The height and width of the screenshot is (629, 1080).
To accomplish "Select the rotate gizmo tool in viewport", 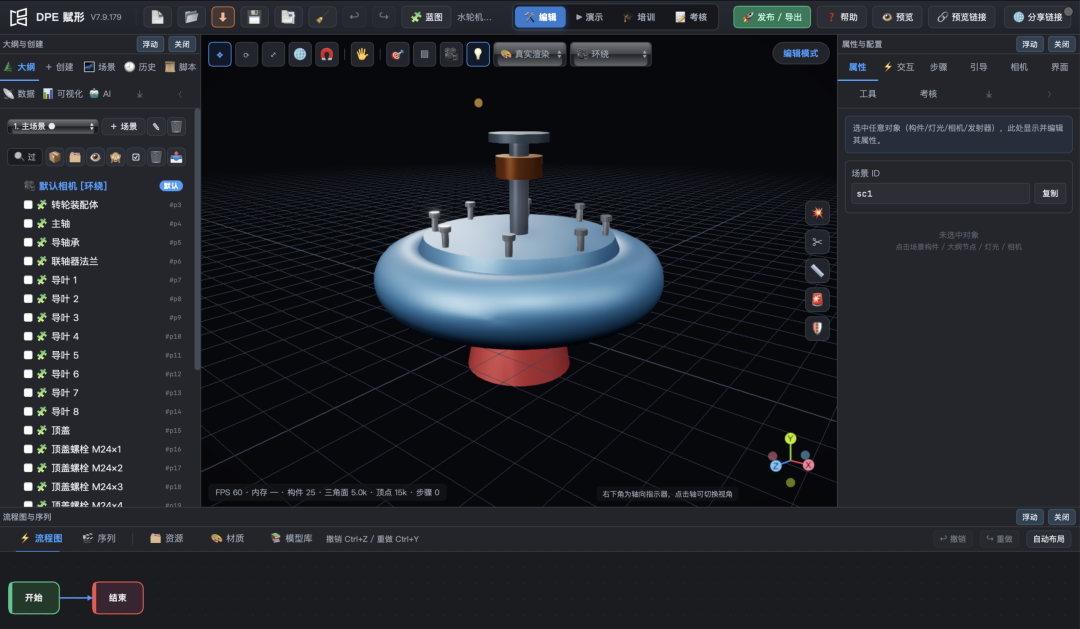I will (x=246, y=54).
